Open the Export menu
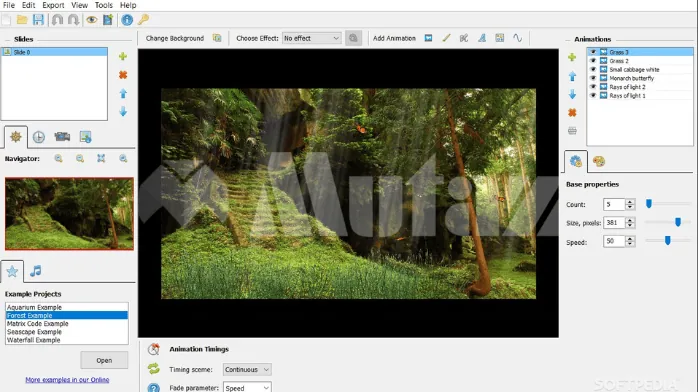 (x=53, y=5)
